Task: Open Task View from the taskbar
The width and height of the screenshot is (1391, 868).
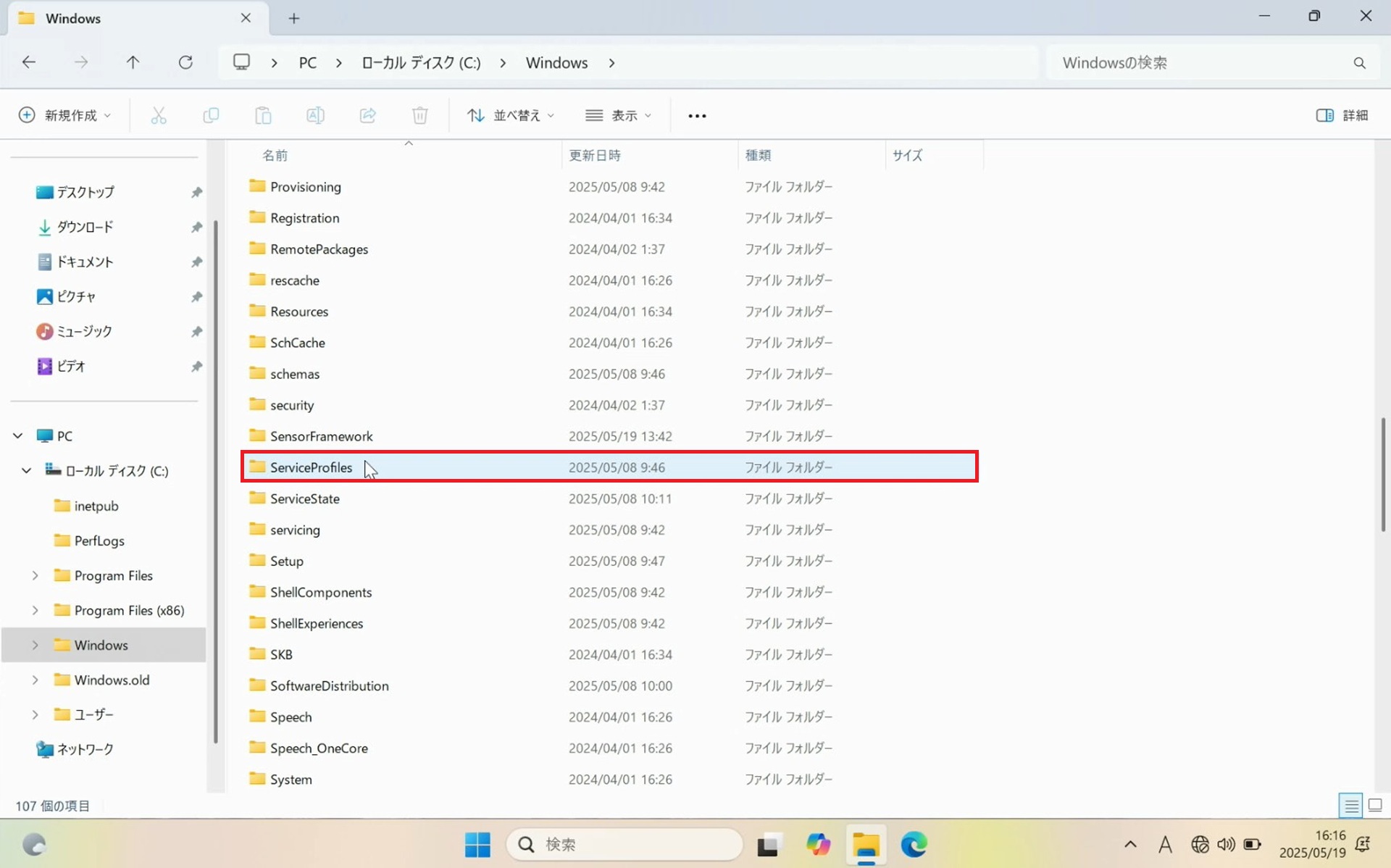Action: pyautogui.click(x=769, y=844)
